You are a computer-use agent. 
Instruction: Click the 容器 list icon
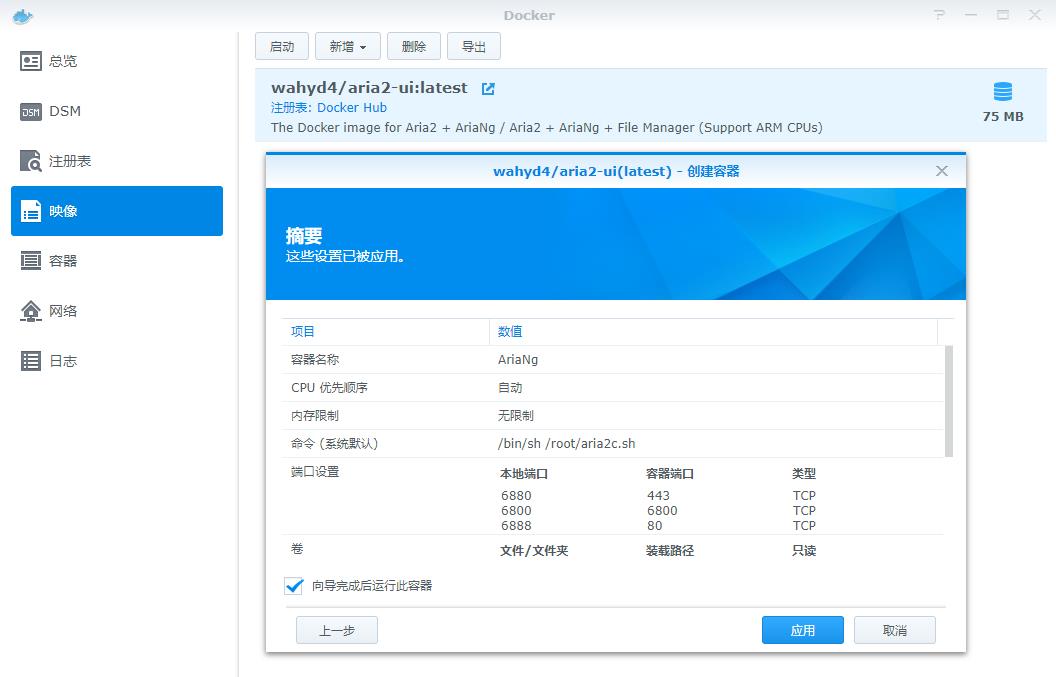[30, 261]
